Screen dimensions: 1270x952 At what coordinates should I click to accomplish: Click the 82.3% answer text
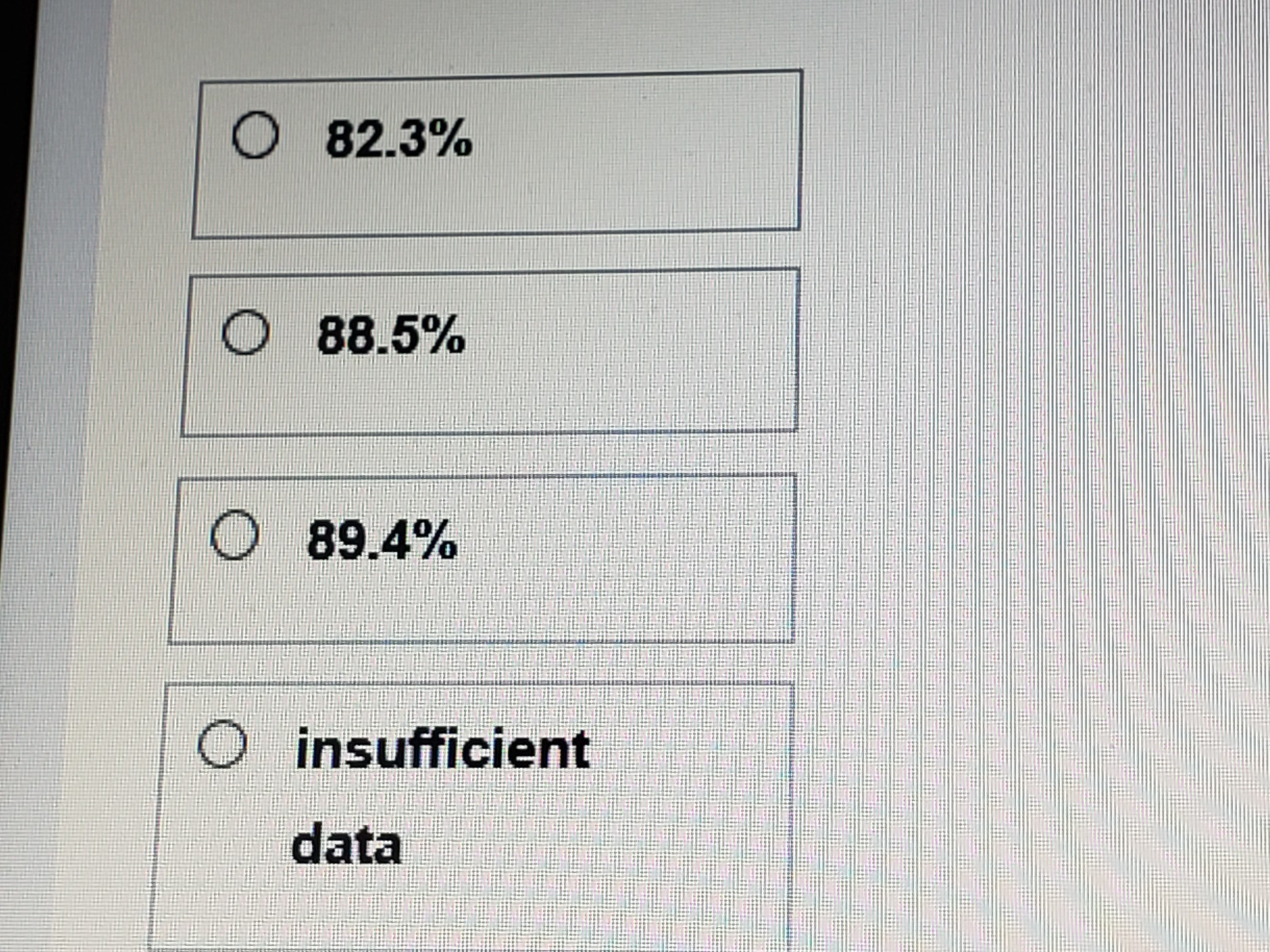click(x=398, y=139)
